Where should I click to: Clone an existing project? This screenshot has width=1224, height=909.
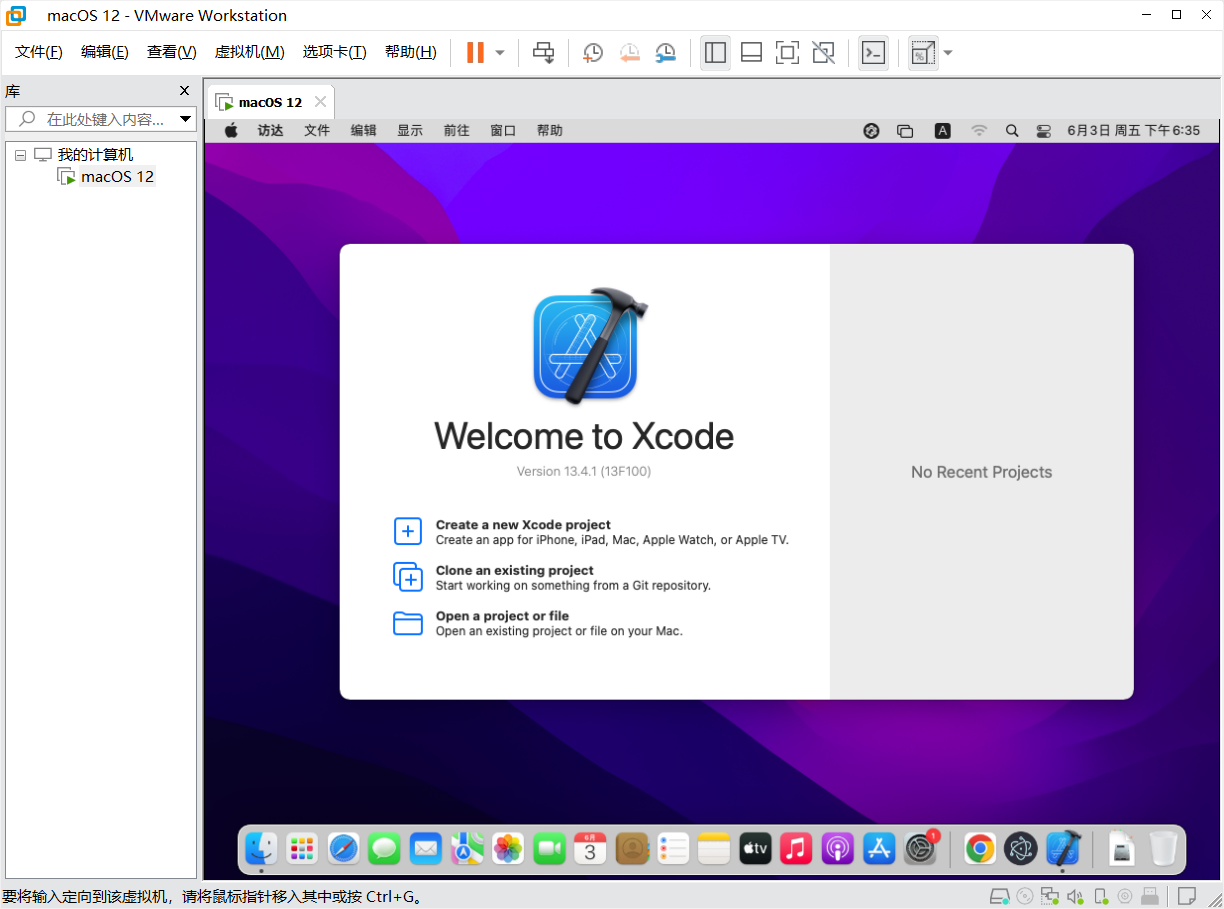tap(553, 577)
